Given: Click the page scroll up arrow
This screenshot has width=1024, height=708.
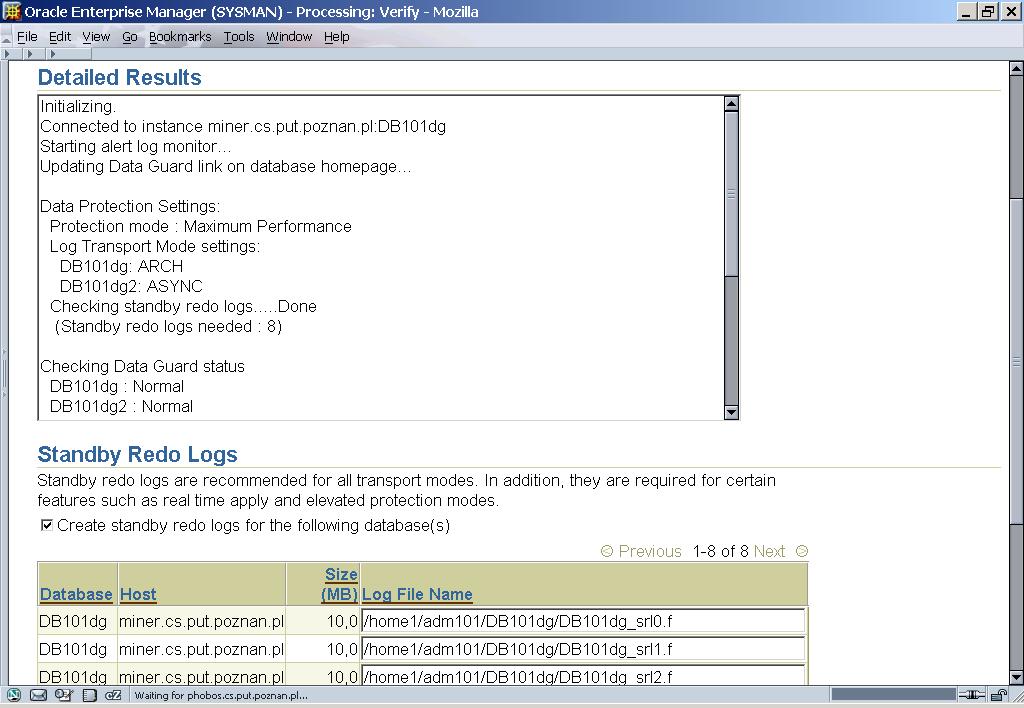Looking at the screenshot, I should click(x=1016, y=68).
